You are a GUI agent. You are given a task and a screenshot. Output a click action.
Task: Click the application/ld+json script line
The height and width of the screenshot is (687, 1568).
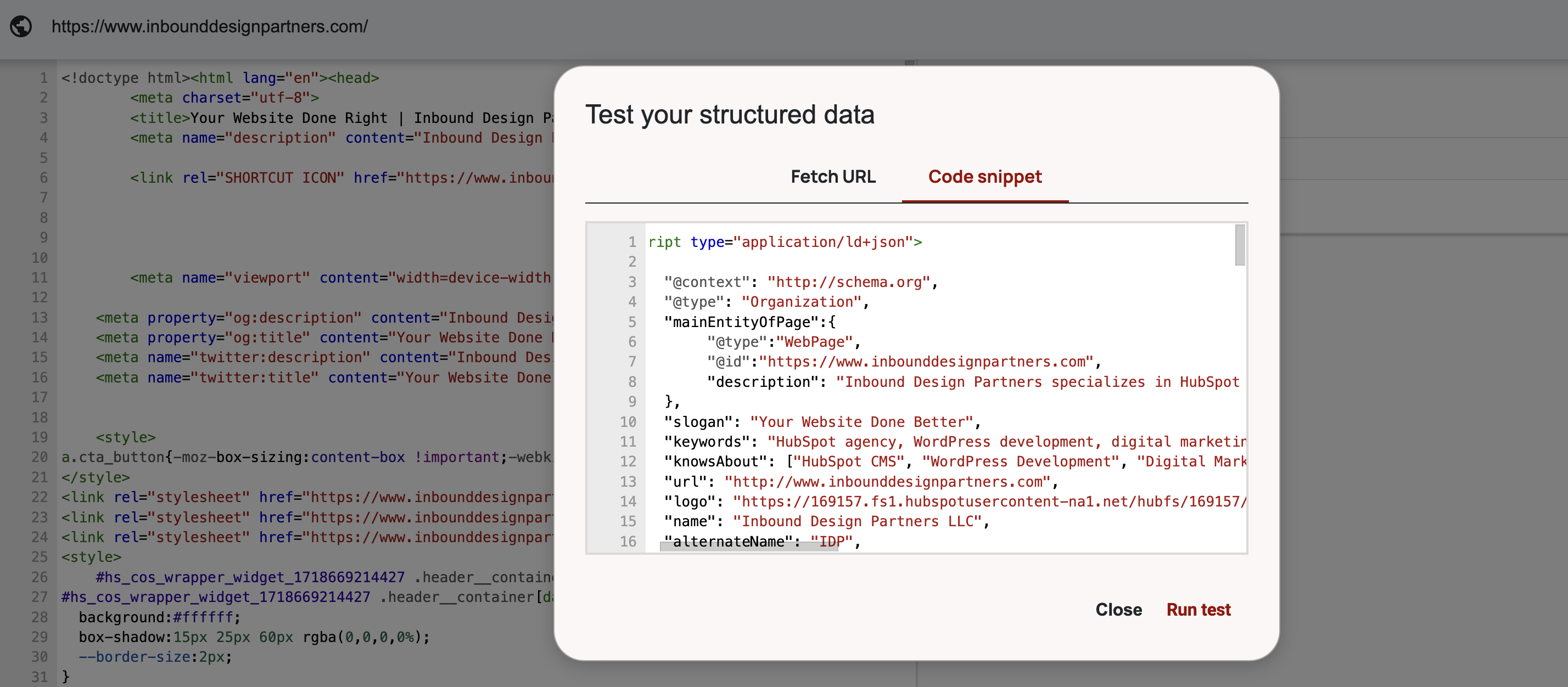click(x=785, y=242)
